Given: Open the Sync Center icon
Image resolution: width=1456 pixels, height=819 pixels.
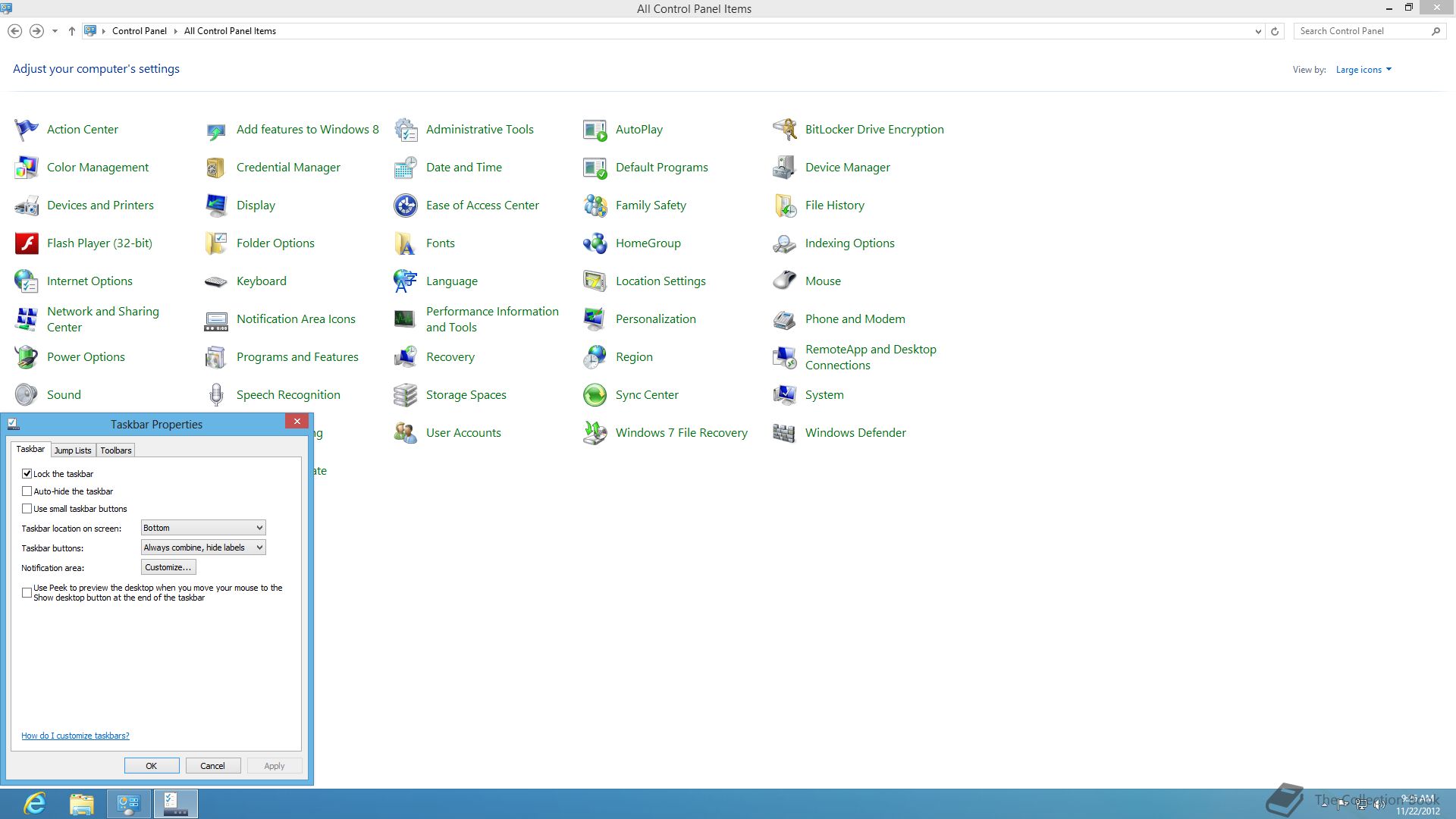Looking at the screenshot, I should click(595, 395).
